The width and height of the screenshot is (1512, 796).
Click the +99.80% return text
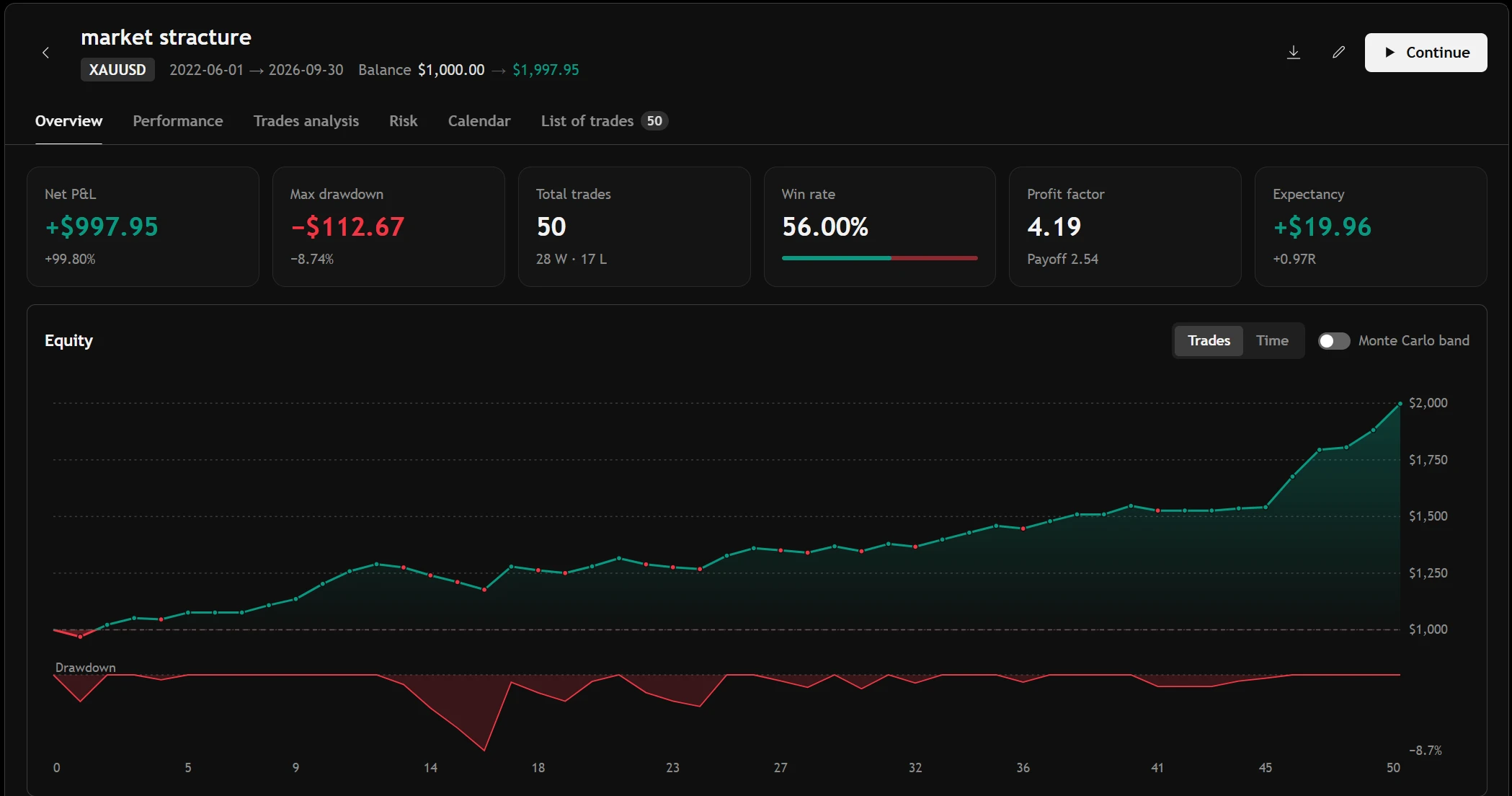(70, 259)
